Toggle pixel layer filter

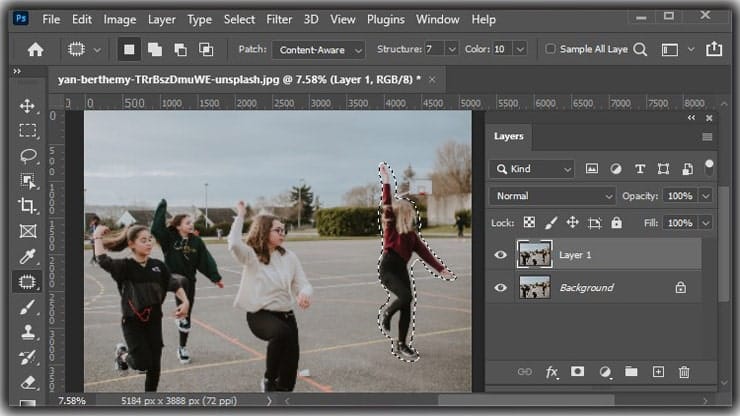tap(592, 169)
